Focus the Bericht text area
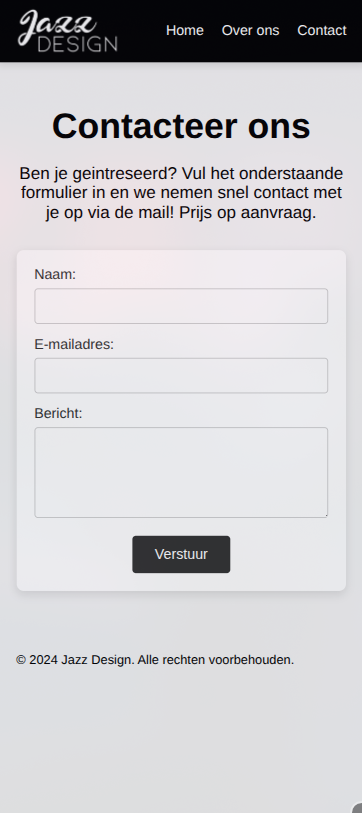362x813 pixels. pyautogui.click(x=181, y=472)
